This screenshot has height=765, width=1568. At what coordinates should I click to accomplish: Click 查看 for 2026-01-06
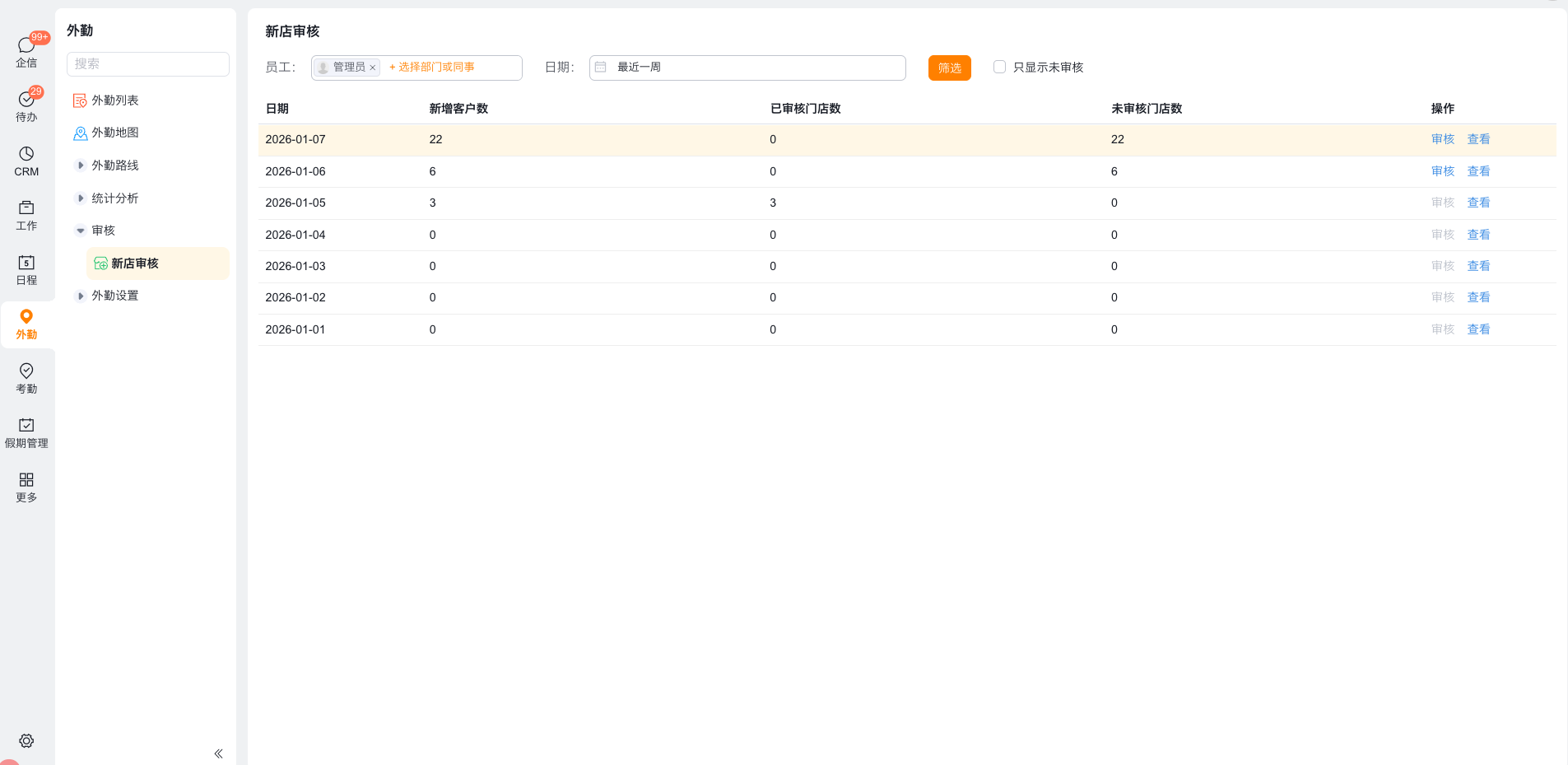[1479, 171]
